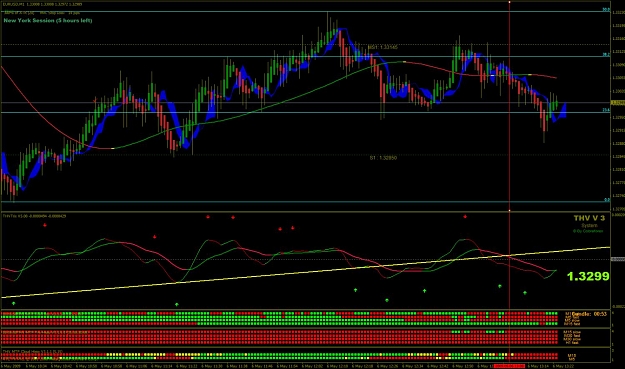Select the H1 fast row label
The width and height of the screenshot is (625, 369).
[x=572, y=343]
